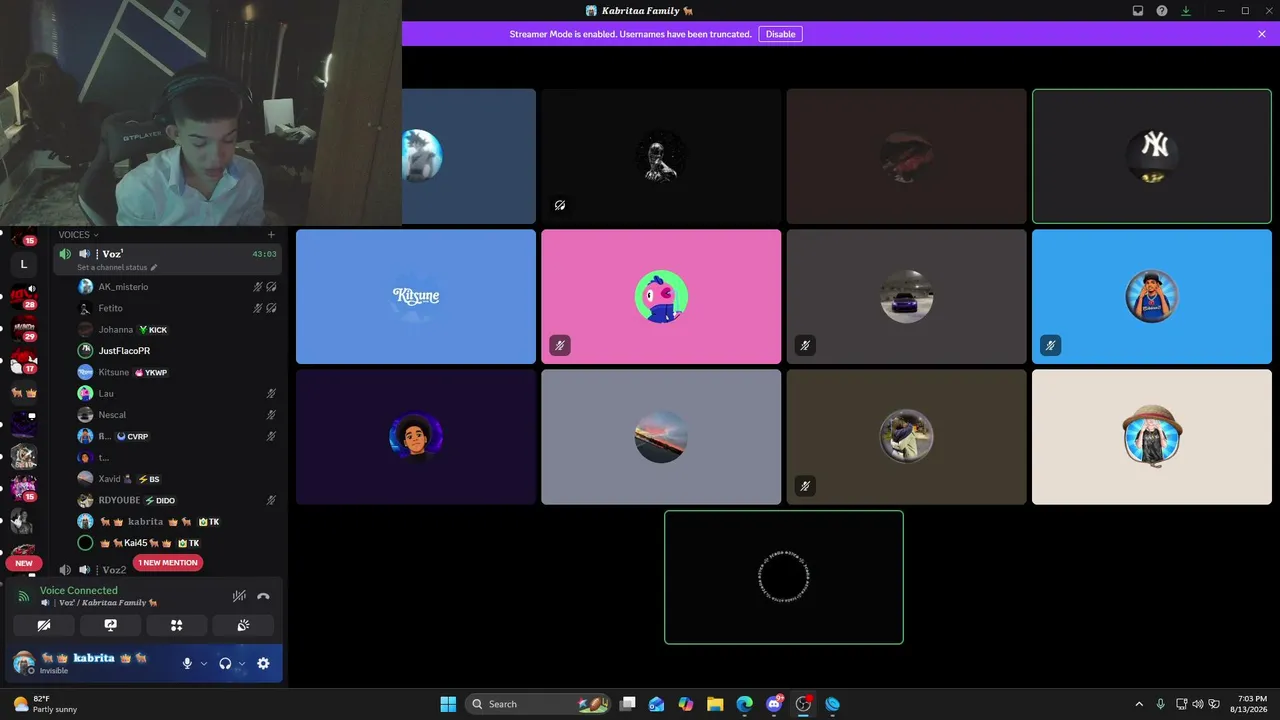Focus the NY Yankees logo tile
The width and height of the screenshot is (1280, 720).
point(1152,156)
